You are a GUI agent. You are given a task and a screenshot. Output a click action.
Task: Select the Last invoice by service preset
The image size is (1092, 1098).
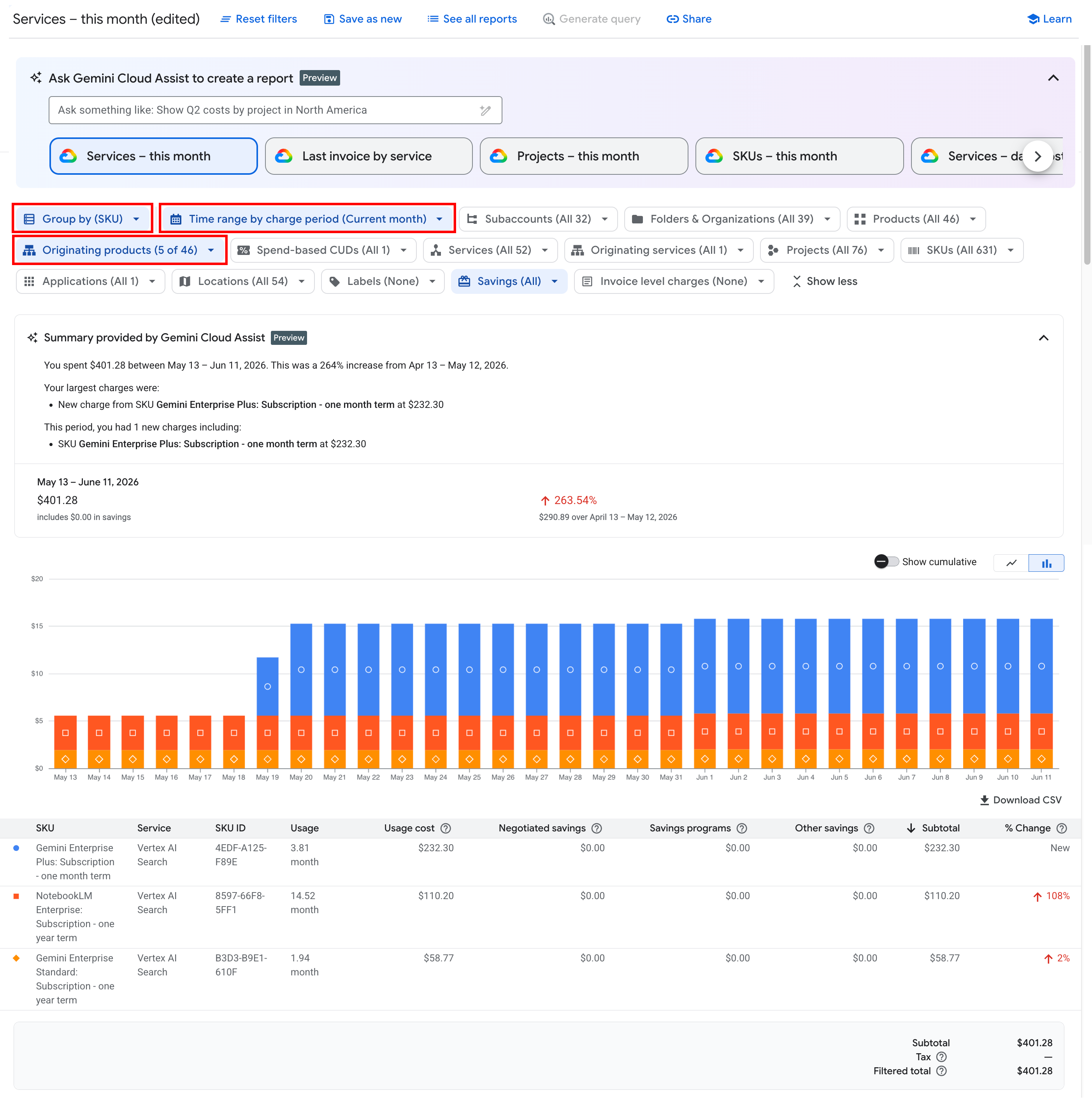368,156
